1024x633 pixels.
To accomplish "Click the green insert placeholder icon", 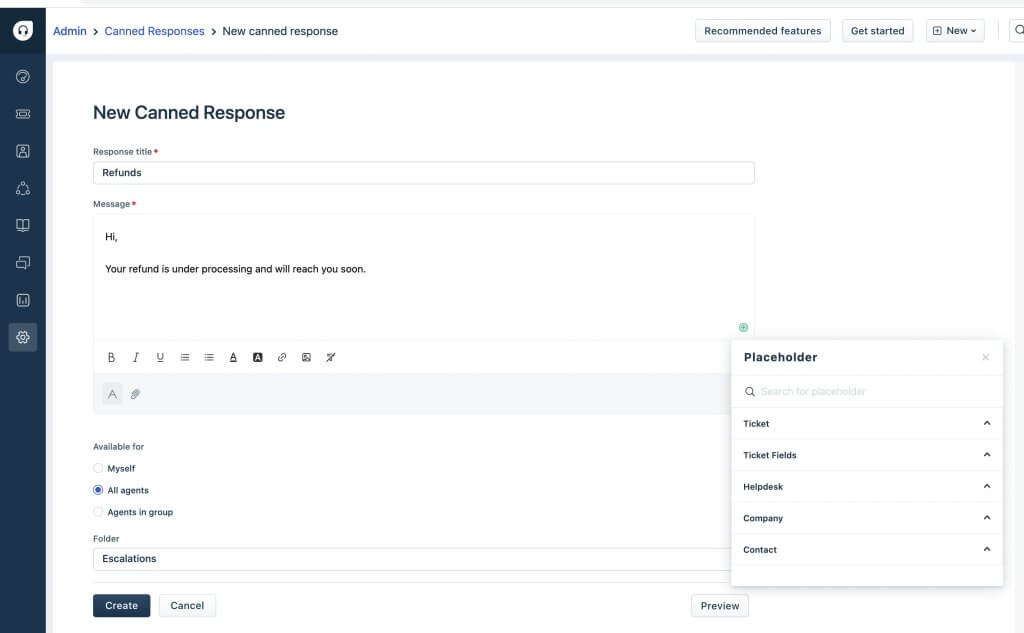I will pos(743,327).
